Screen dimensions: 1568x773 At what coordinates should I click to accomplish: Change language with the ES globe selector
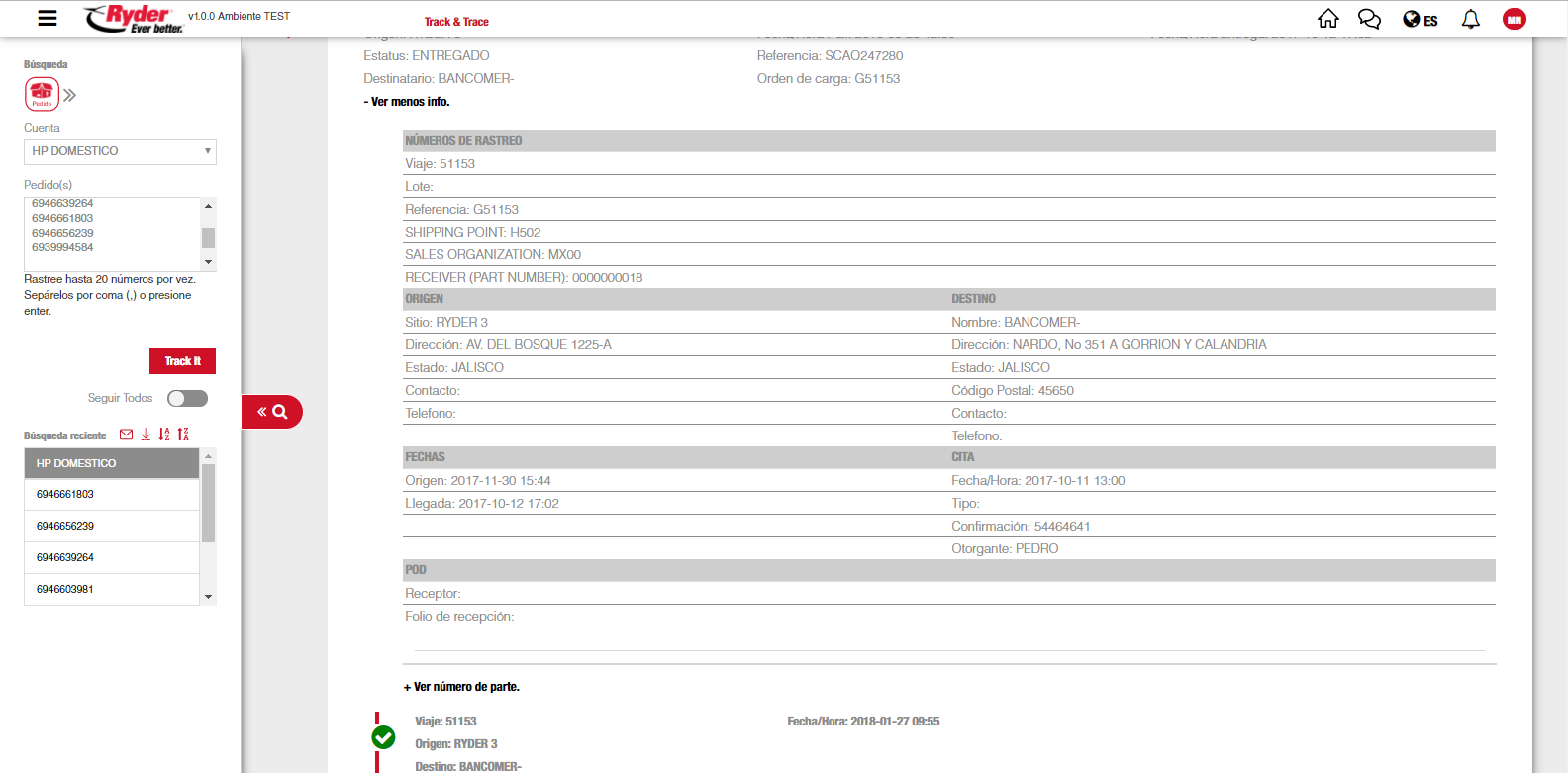click(1420, 20)
